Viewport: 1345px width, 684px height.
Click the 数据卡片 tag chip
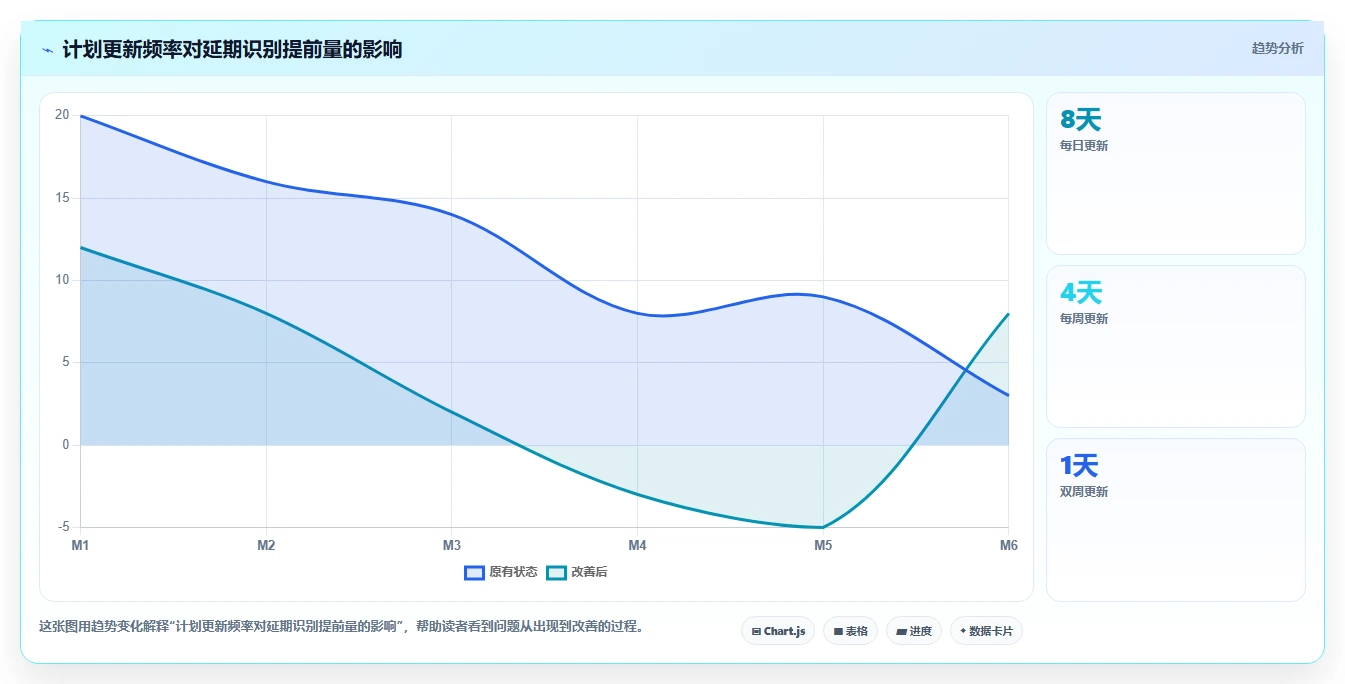986,631
